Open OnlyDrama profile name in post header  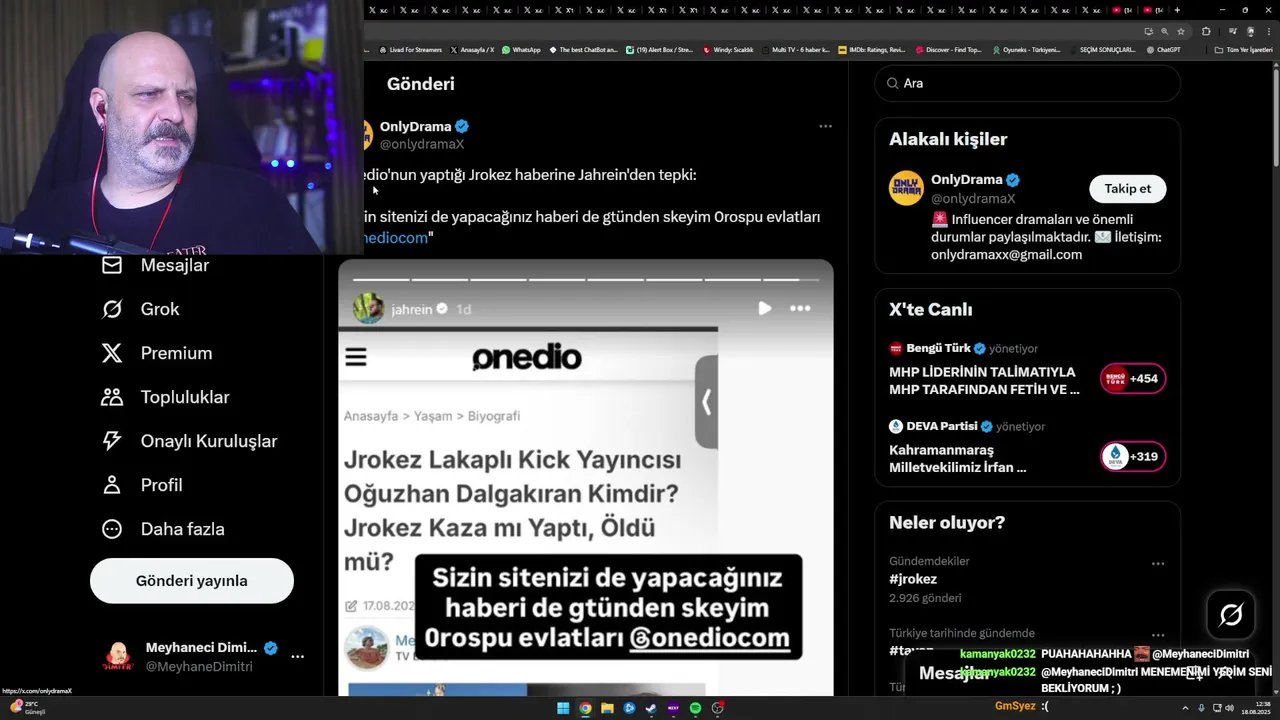coord(416,126)
